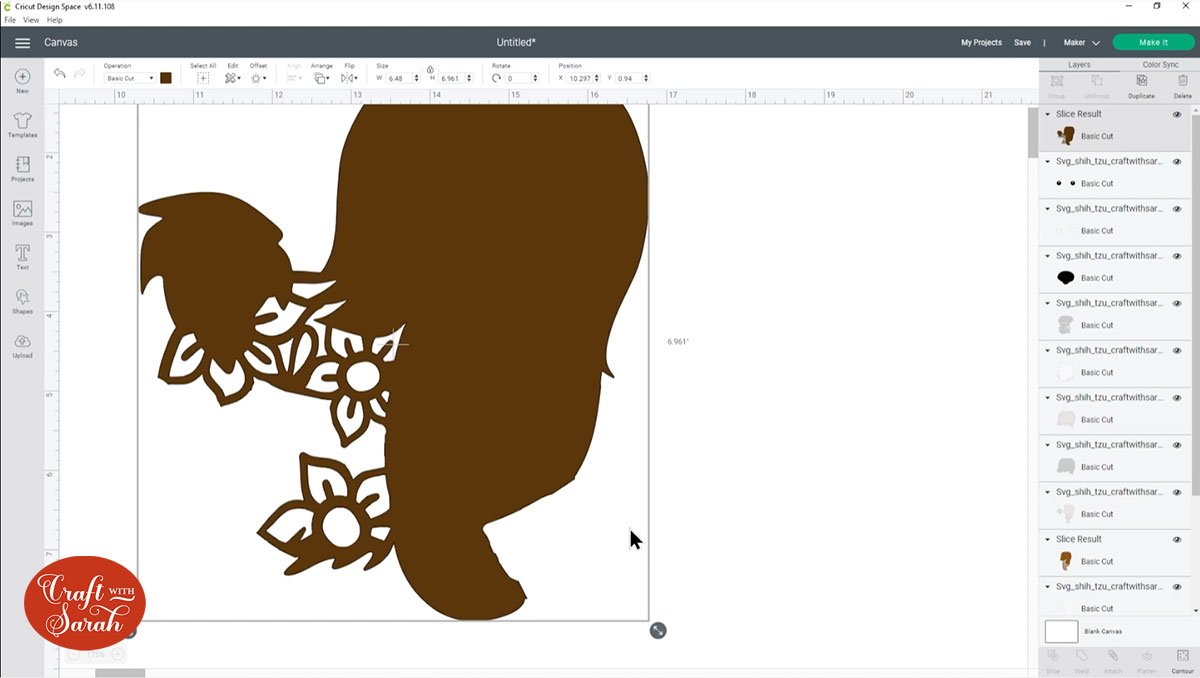Image resolution: width=1200 pixels, height=678 pixels.
Task: Hide the top Slice Result layer
Action: 1177,114
